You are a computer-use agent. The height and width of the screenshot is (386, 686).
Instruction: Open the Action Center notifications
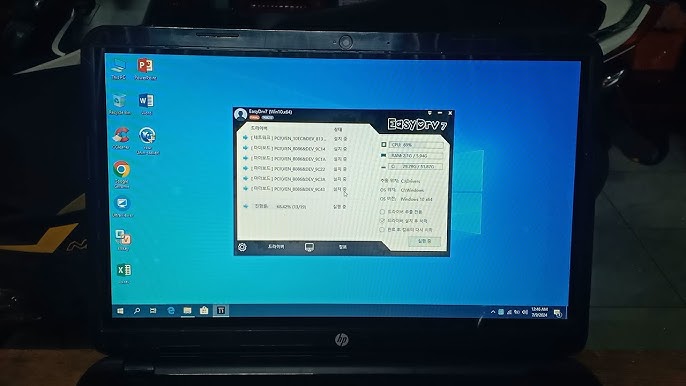click(557, 313)
